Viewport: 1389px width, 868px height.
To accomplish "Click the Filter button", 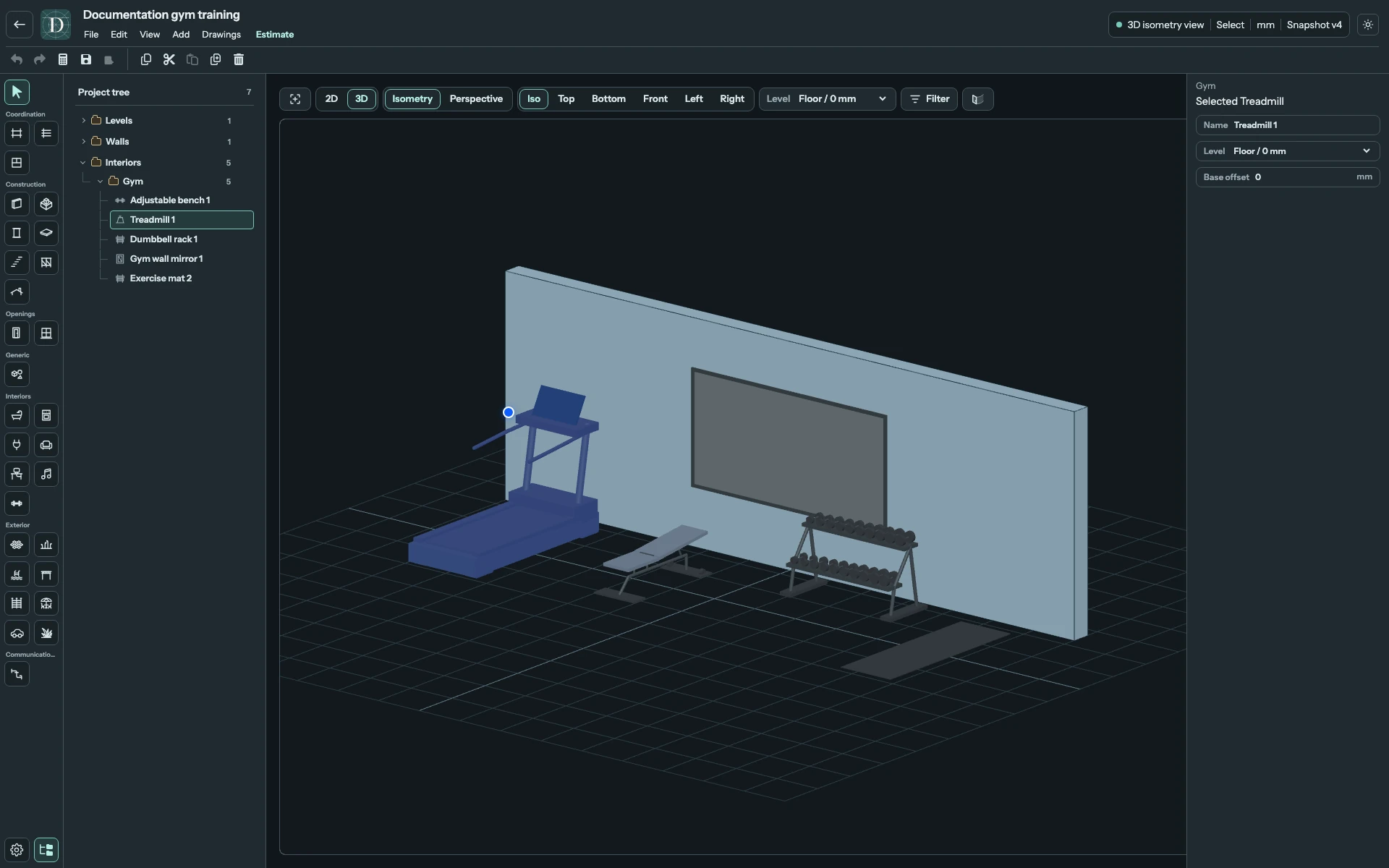I will point(930,99).
